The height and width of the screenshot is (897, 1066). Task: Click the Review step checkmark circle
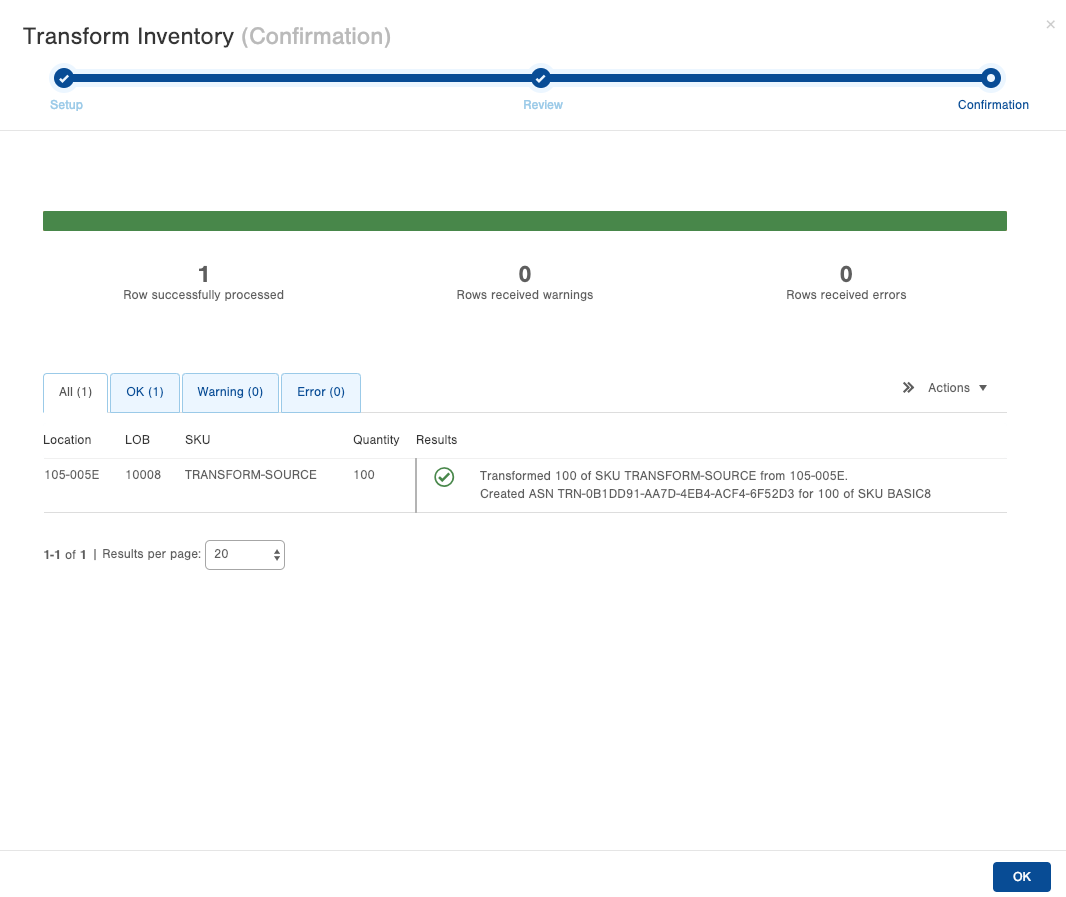point(540,78)
